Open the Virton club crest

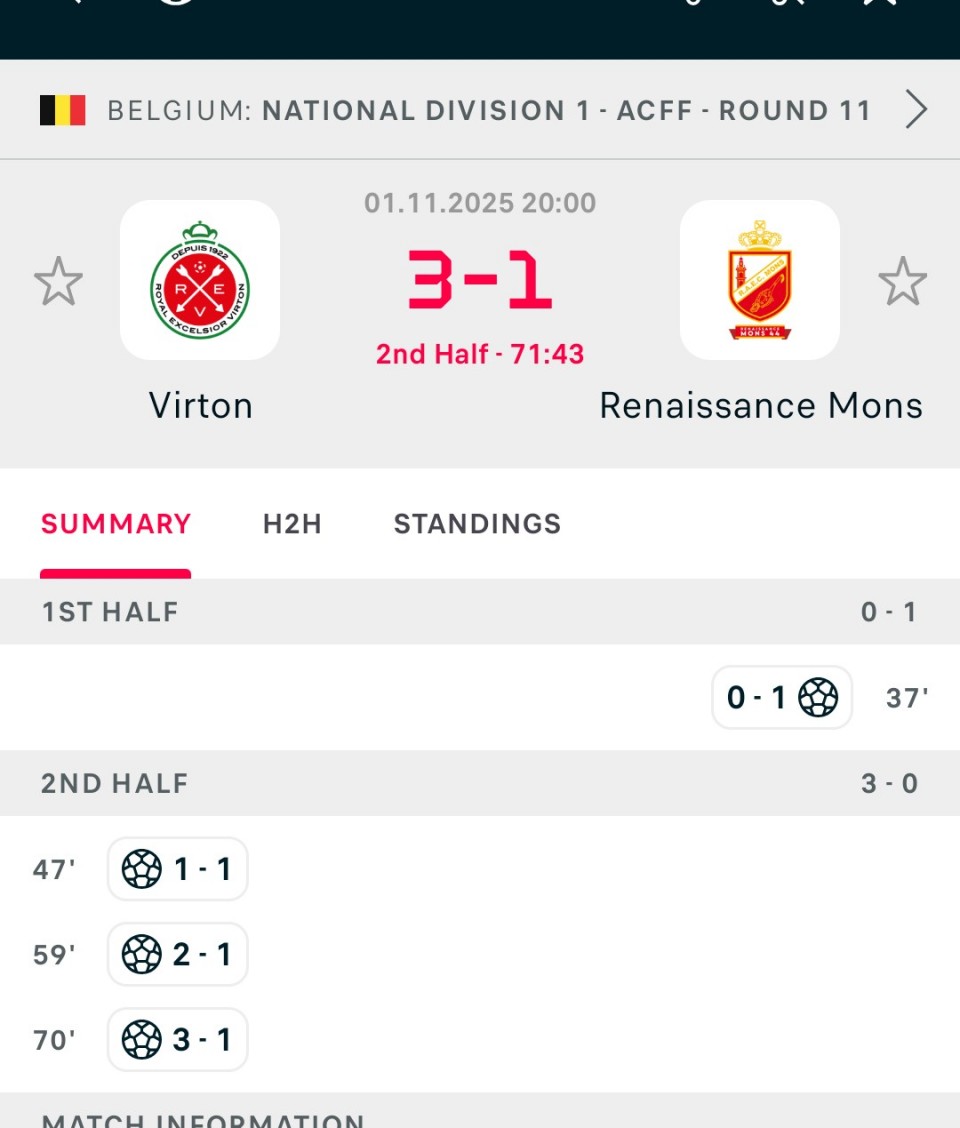pos(200,280)
